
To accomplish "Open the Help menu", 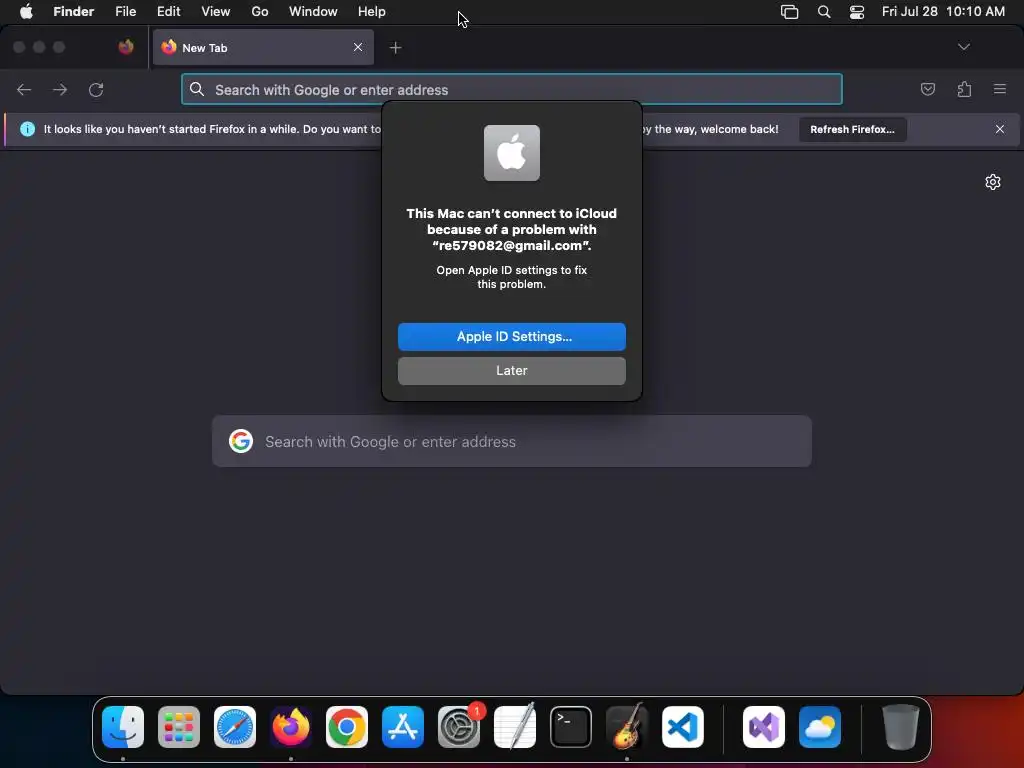I will point(372,12).
